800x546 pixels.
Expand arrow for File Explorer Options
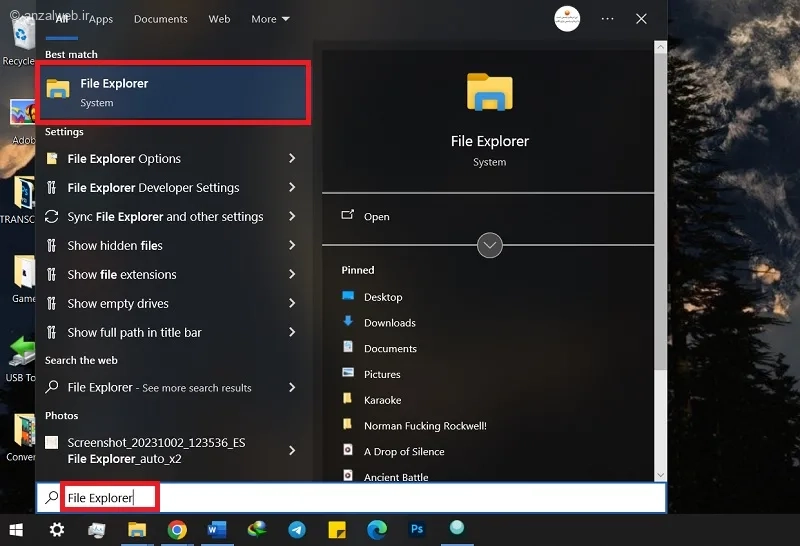tap(292, 158)
